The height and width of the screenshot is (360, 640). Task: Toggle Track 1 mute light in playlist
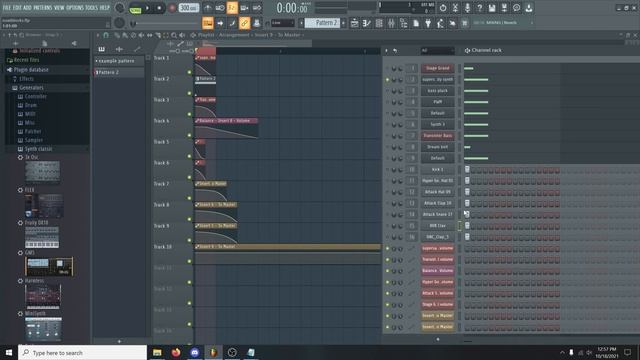pyautogui.click(x=189, y=72)
